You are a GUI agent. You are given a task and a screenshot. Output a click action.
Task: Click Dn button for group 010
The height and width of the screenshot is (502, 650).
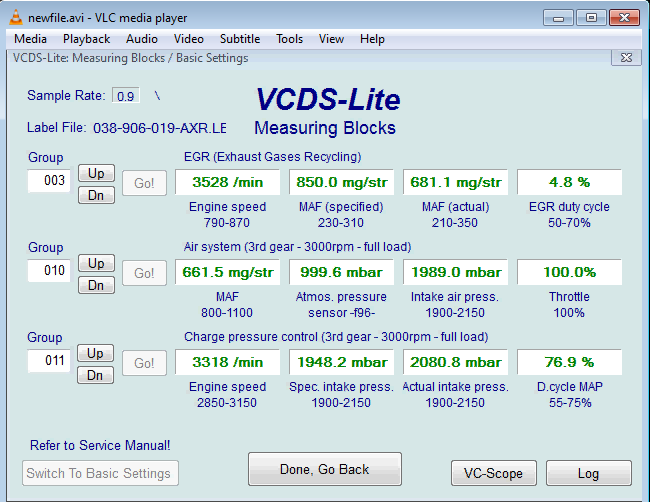point(96,285)
